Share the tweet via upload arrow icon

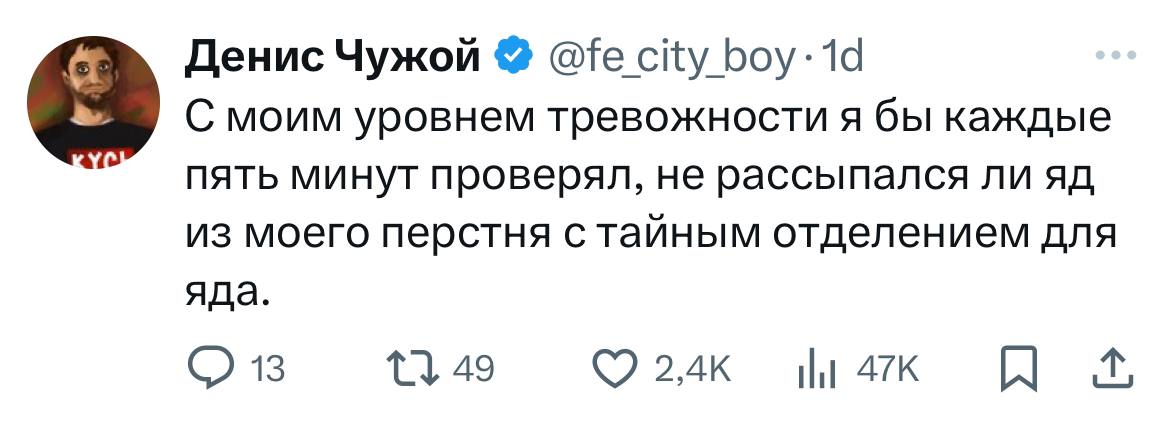point(1112,369)
